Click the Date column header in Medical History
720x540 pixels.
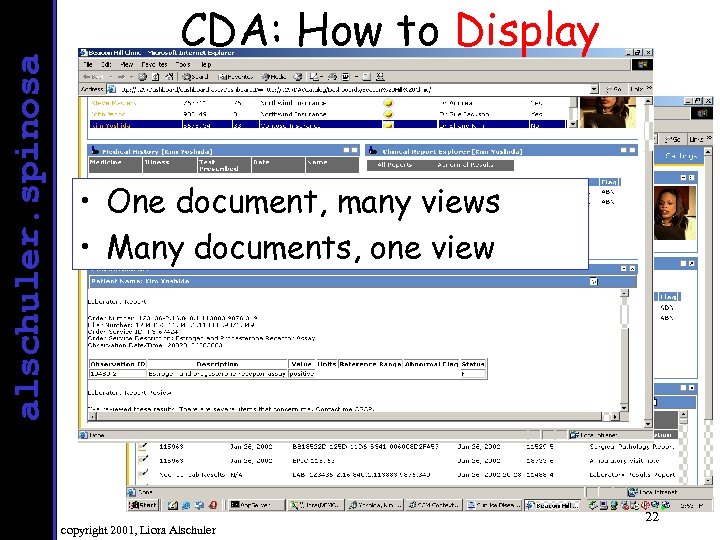click(x=278, y=165)
